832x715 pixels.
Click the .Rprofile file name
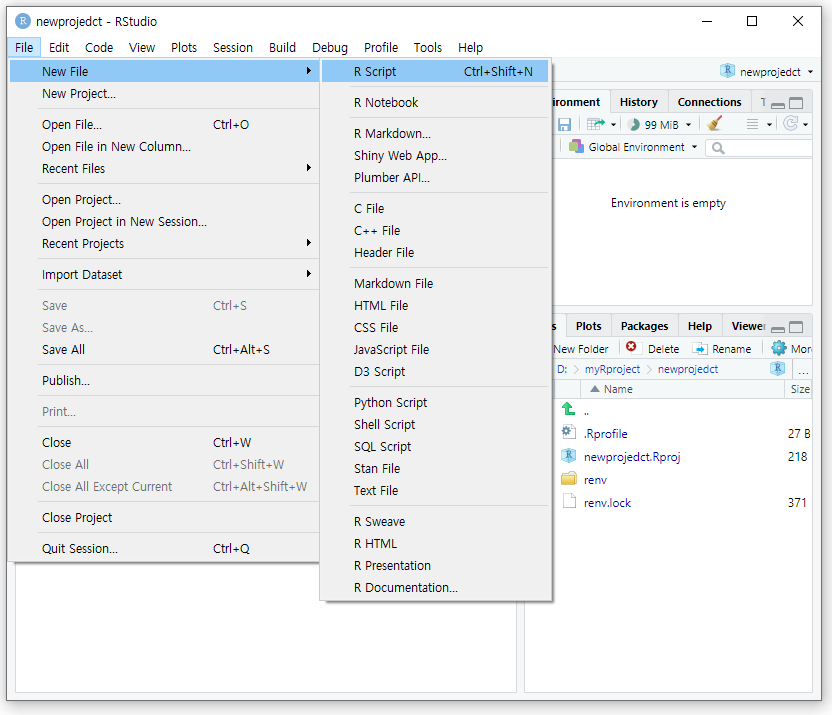[x=605, y=434]
